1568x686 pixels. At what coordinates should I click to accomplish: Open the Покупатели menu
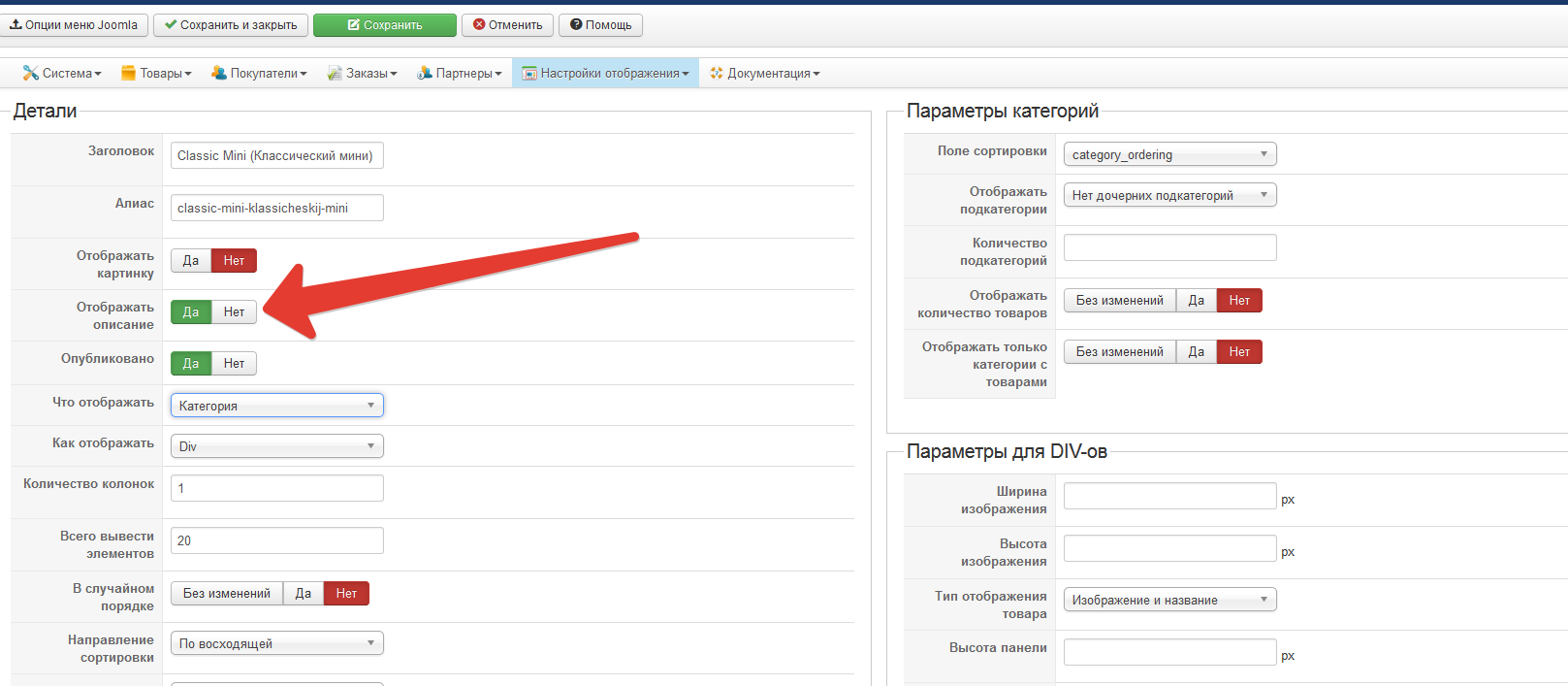point(259,73)
